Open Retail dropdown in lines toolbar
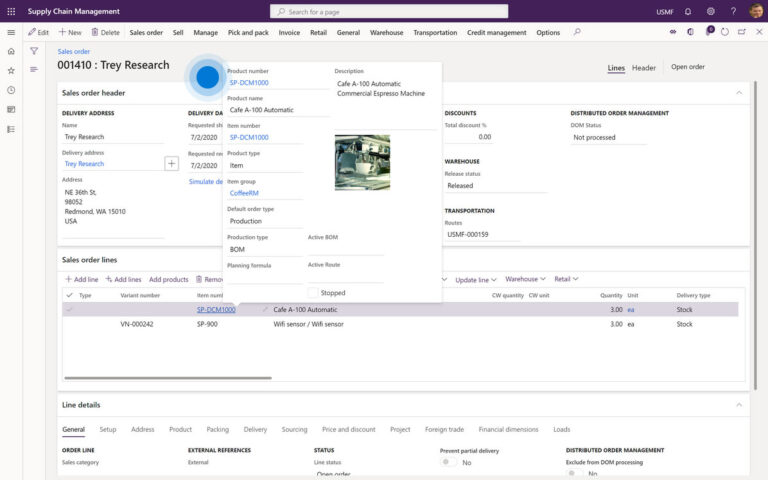Viewport: 768px width, 480px height. click(x=566, y=279)
